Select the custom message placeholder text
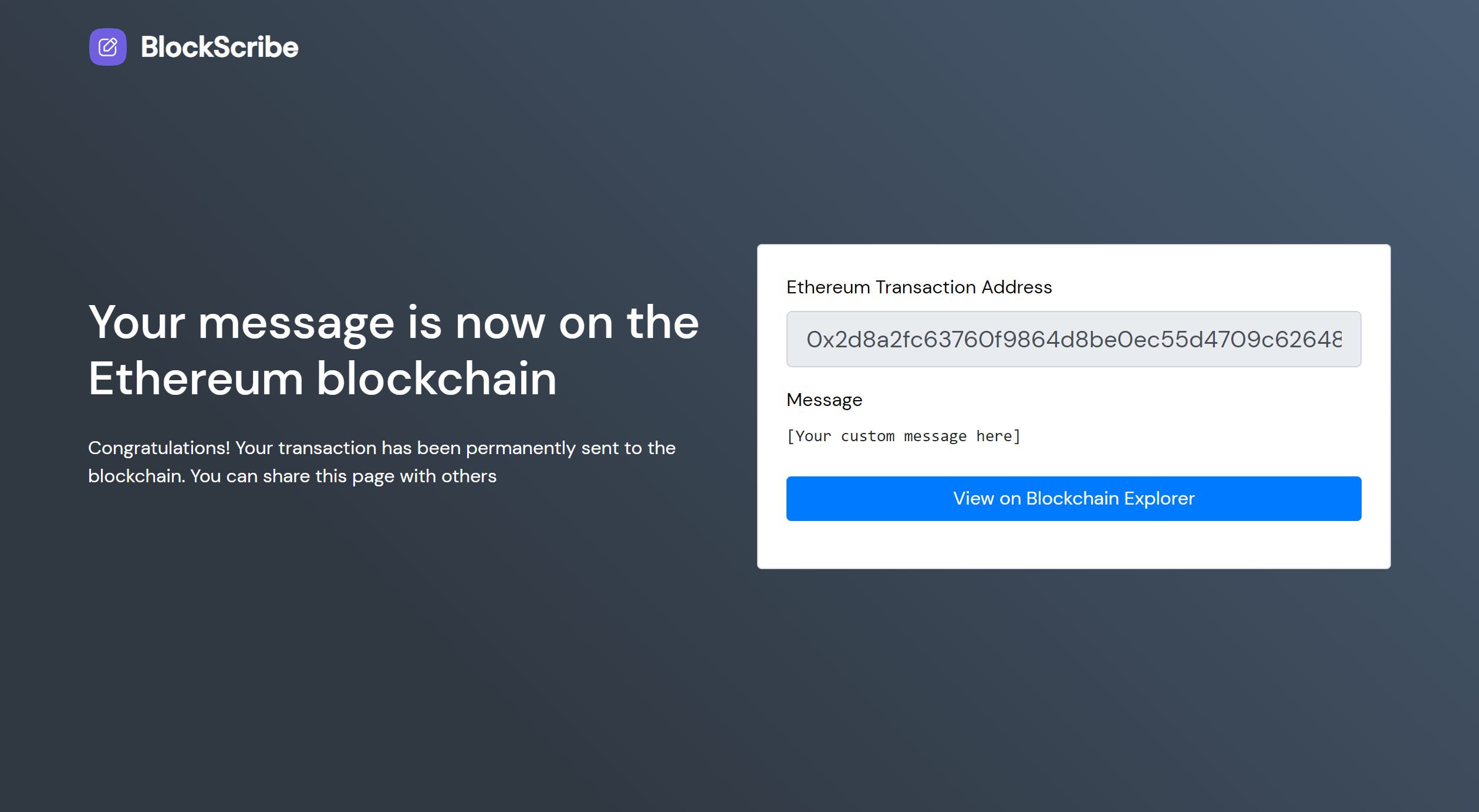1479x812 pixels. coord(903,435)
